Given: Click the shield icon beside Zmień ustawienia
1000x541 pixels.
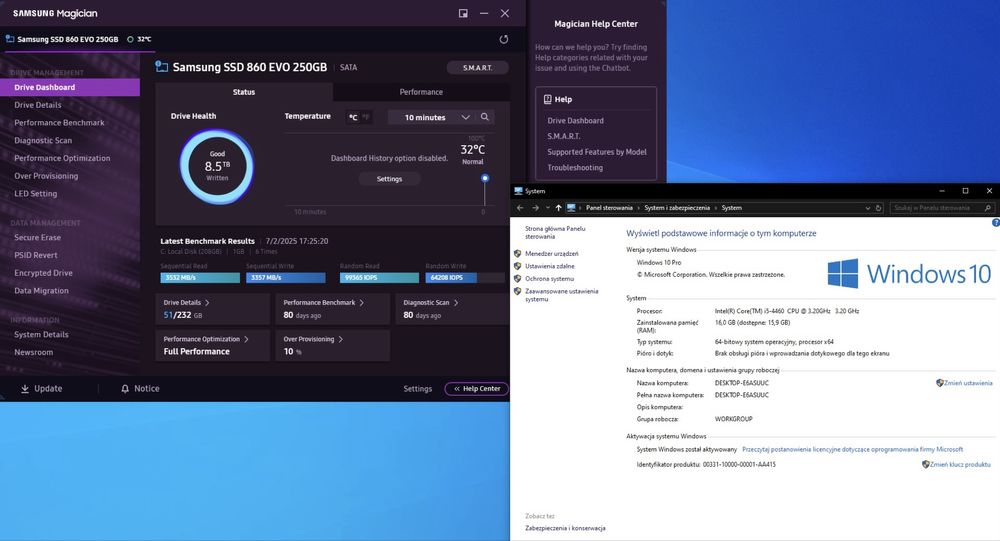Looking at the screenshot, I should 939,383.
